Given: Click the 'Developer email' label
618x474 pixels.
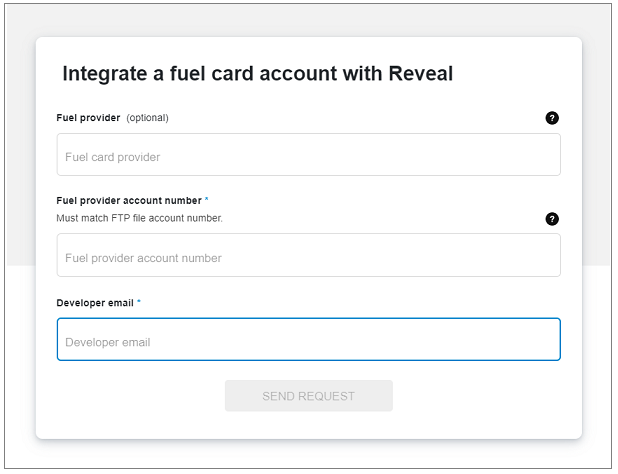Looking at the screenshot, I should [x=95, y=303].
